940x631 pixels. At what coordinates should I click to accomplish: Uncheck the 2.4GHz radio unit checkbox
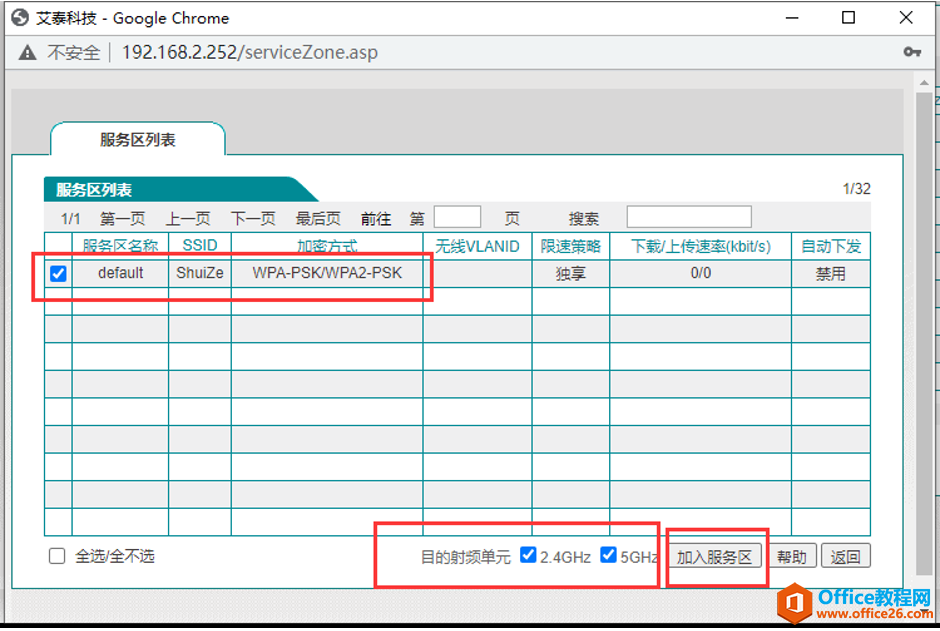point(528,555)
